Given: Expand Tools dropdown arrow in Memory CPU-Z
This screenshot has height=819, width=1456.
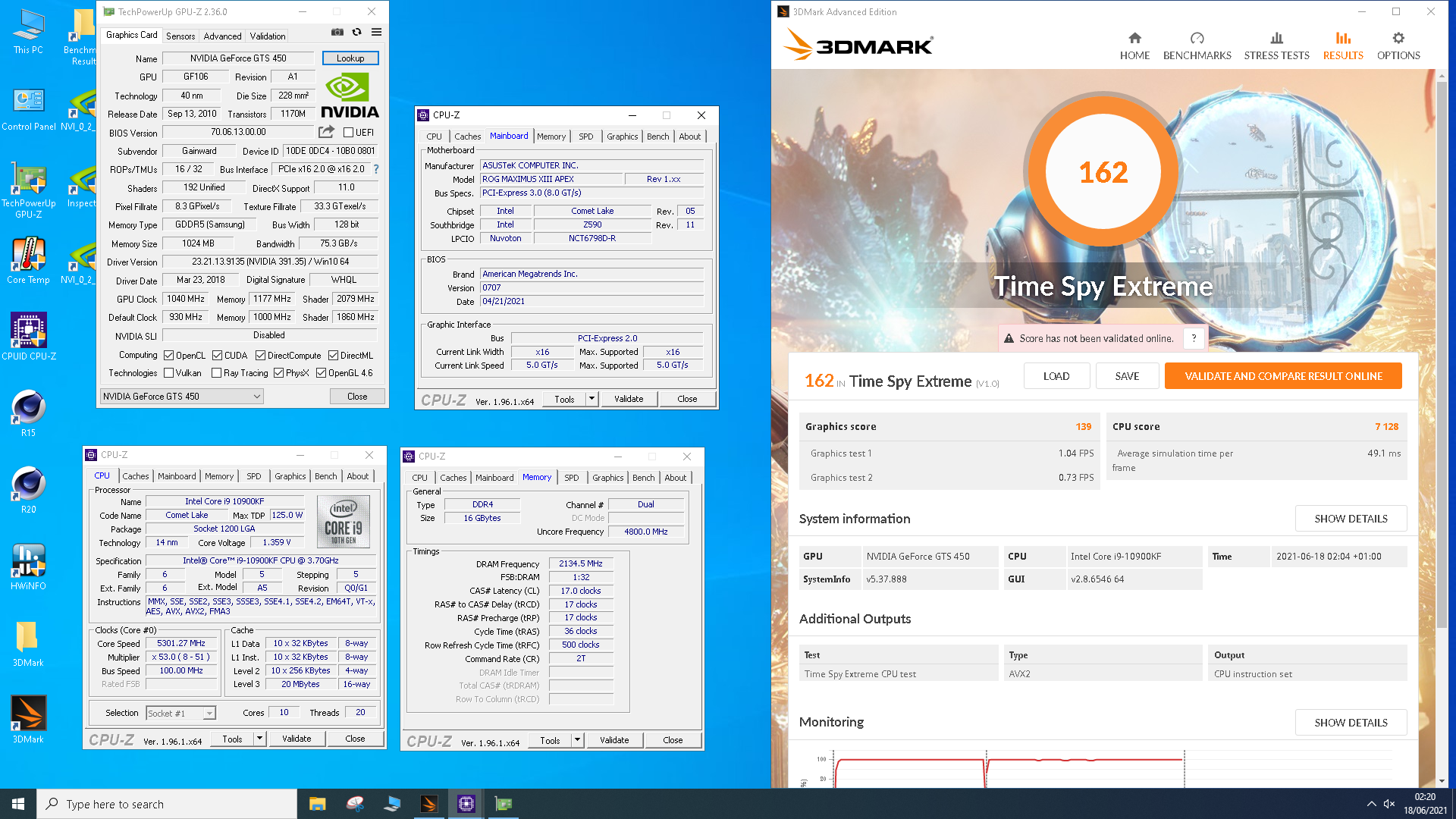Looking at the screenshot, I should click(577, 739).
